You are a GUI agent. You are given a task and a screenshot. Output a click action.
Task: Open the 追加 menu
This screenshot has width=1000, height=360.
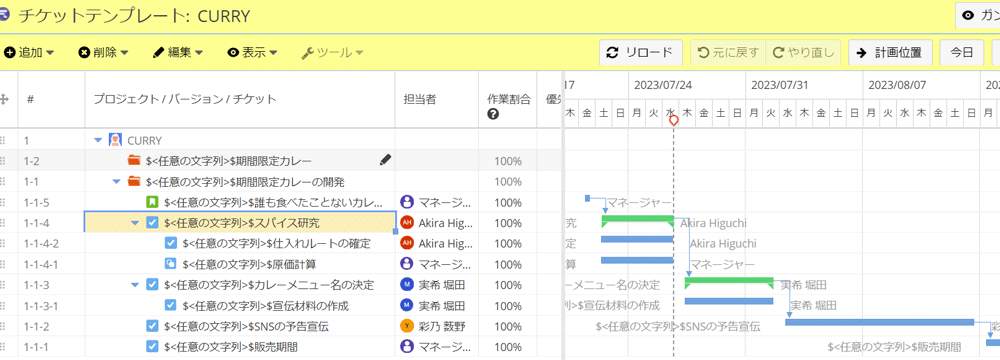[29, 52]
